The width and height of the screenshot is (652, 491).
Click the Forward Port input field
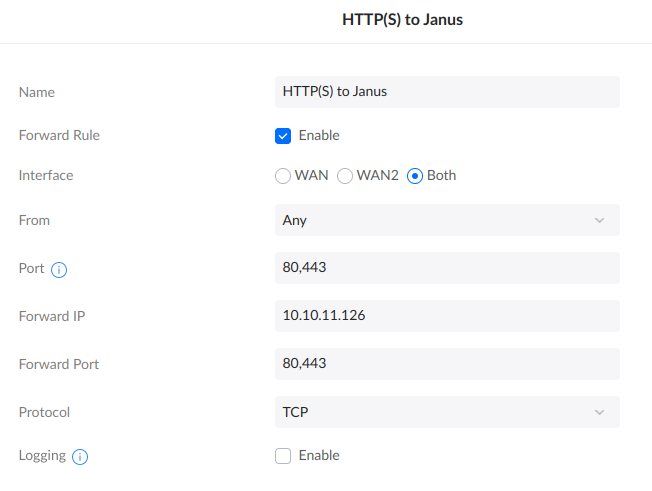point(447,364)
